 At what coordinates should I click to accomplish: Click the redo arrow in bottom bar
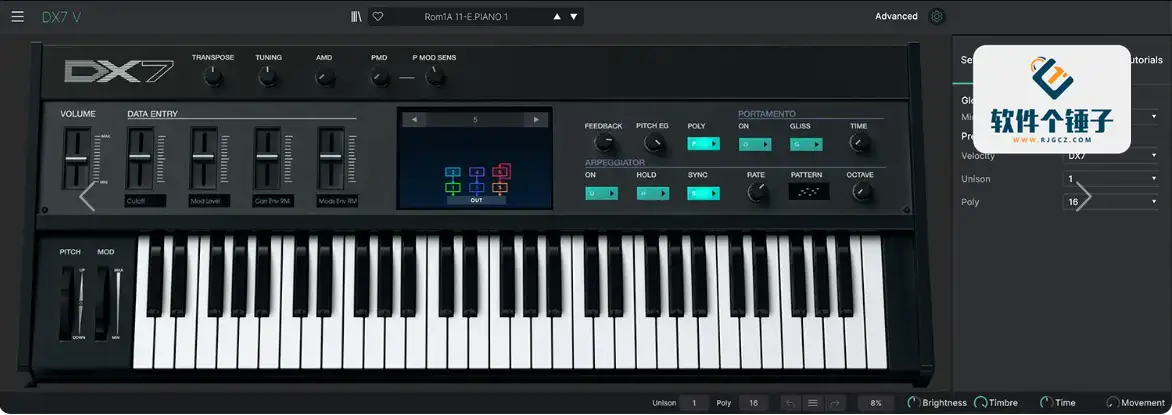pyautogui.click(x=834, y=403)
